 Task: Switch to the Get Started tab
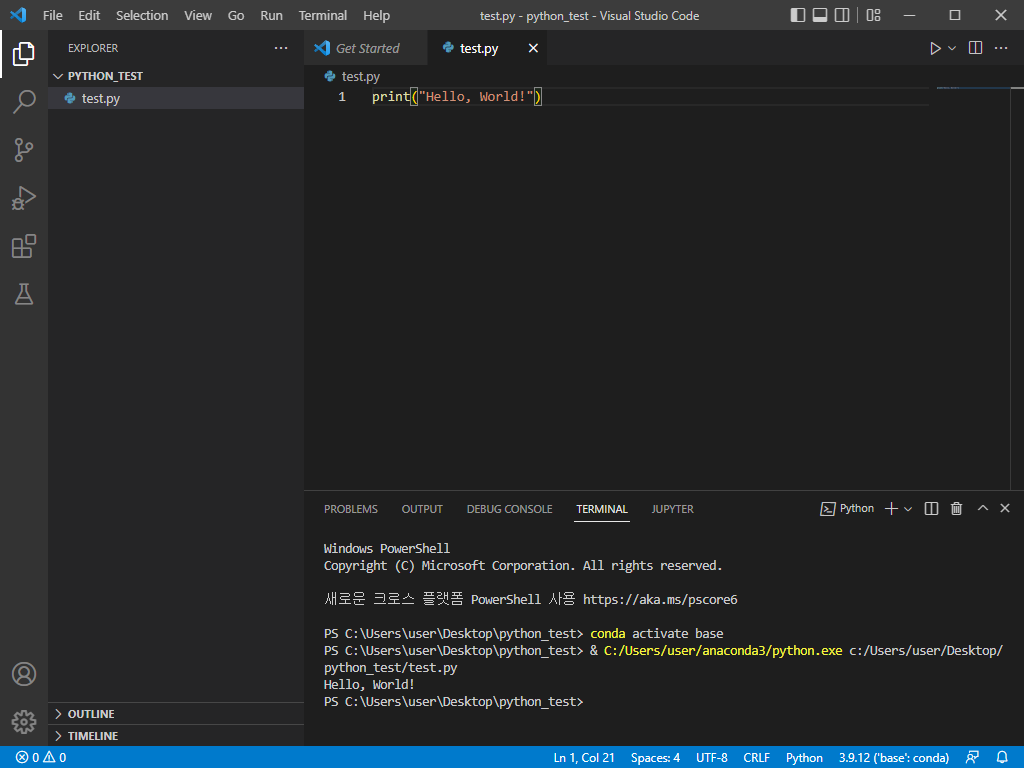[x=365, y=48]
